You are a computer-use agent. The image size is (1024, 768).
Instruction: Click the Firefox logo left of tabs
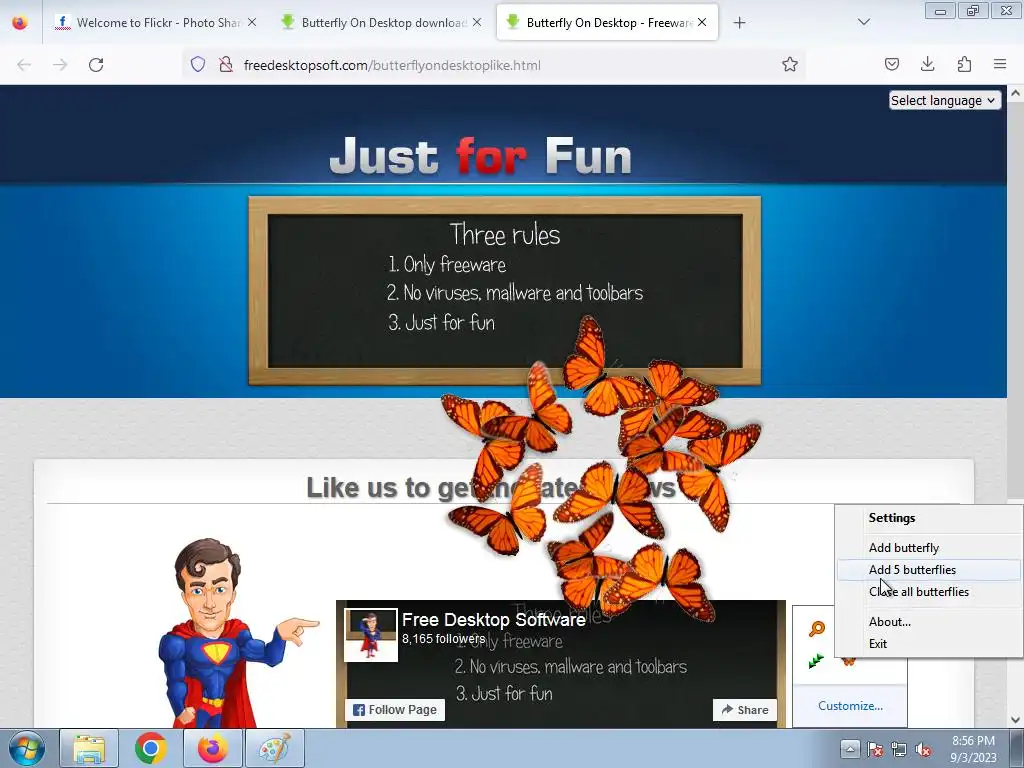click(20, 23)
